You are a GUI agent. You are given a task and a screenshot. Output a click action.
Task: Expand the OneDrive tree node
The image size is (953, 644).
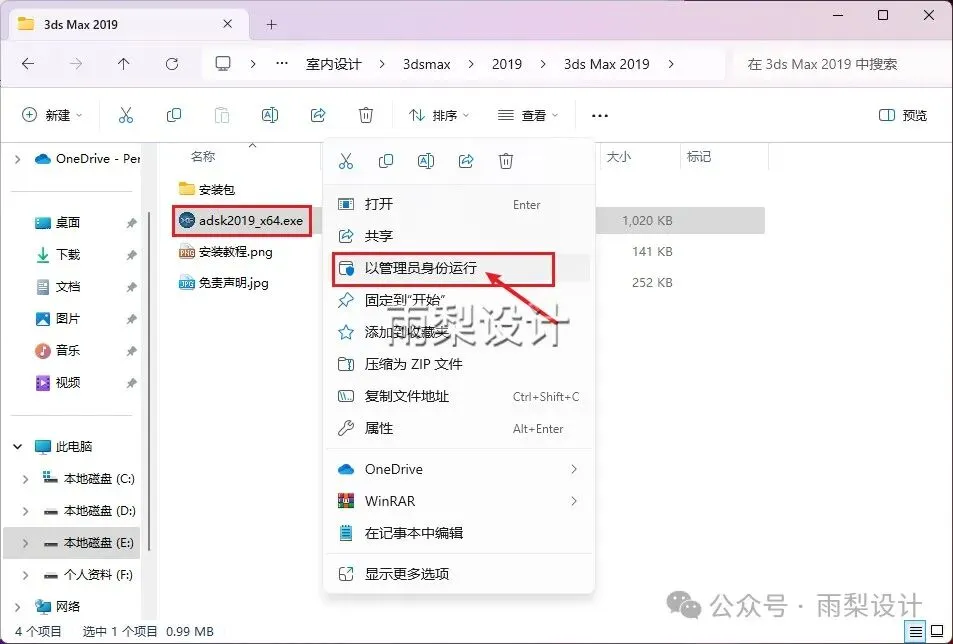click(18, 159)
